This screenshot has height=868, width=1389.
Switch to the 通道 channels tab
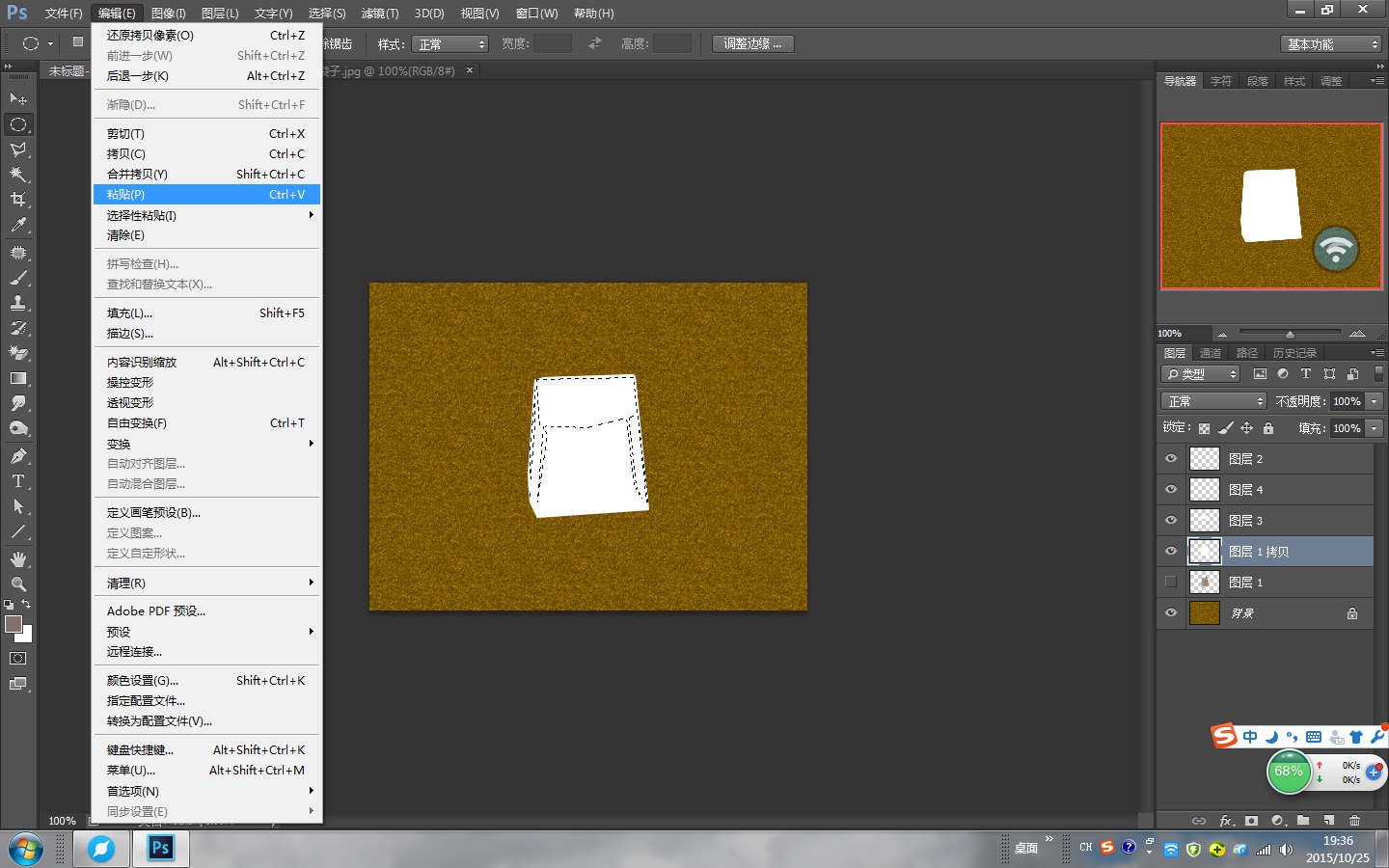coord(1211,352)
